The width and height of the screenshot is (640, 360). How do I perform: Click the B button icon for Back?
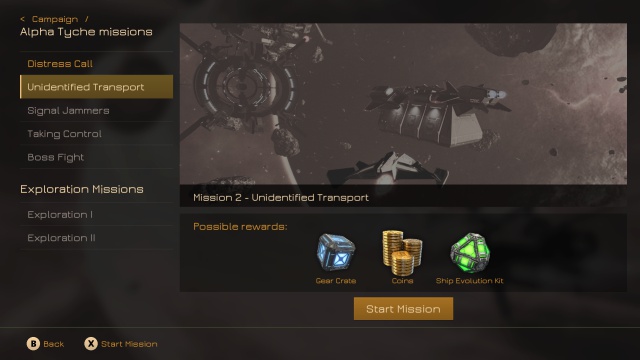(x=33, y=344)
